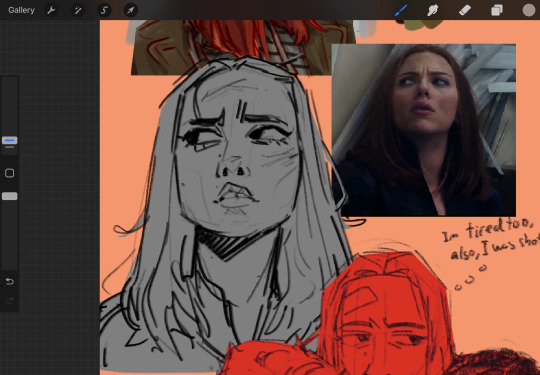Select the blue Brush tool
Viewport: 540px width, 375px height.
[x=401, y=10]
